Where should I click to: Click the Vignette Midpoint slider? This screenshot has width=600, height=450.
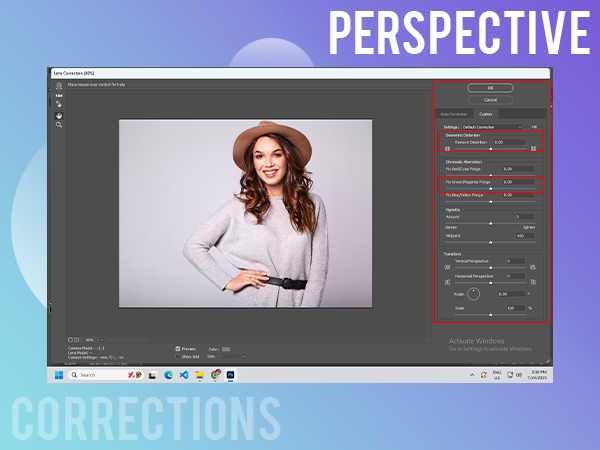point(491,243)
